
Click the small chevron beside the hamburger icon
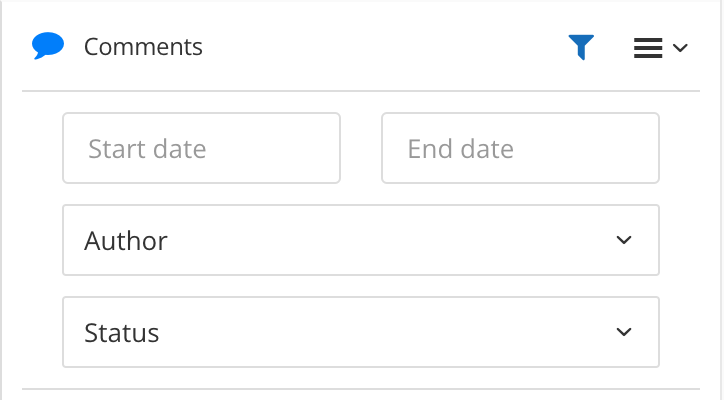click(680, 47)
